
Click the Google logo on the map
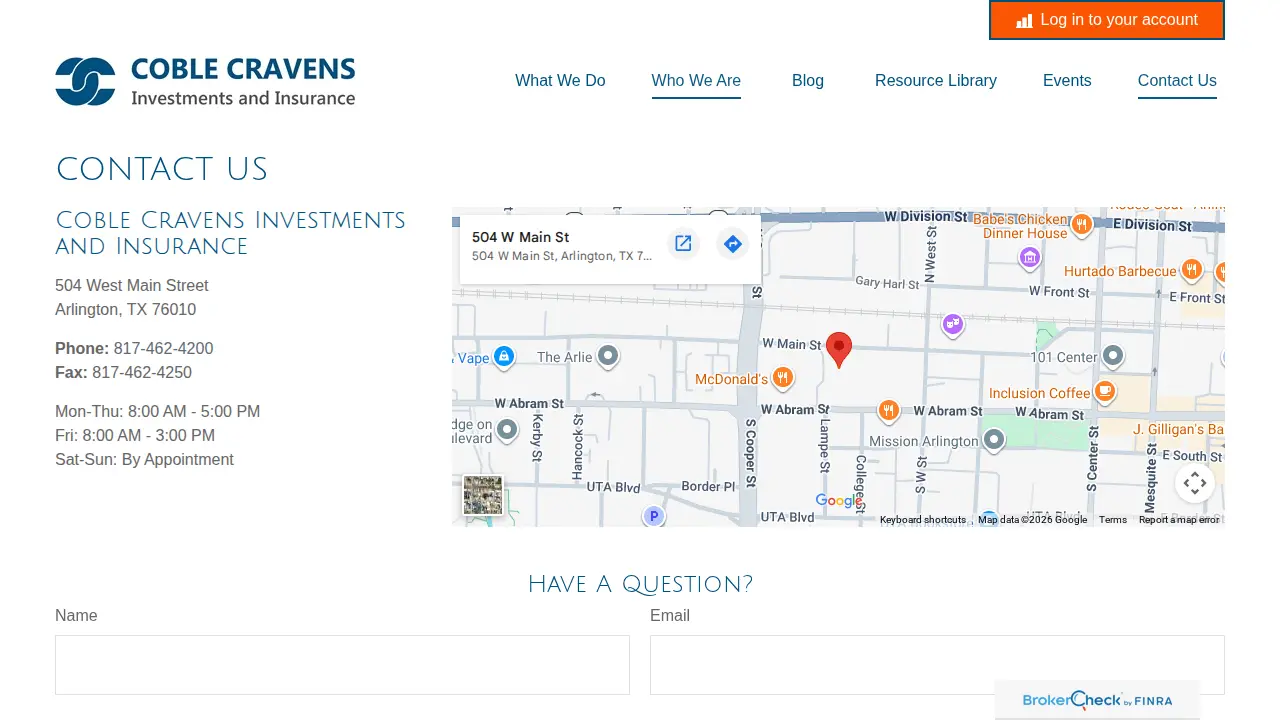tap(838, 501)
